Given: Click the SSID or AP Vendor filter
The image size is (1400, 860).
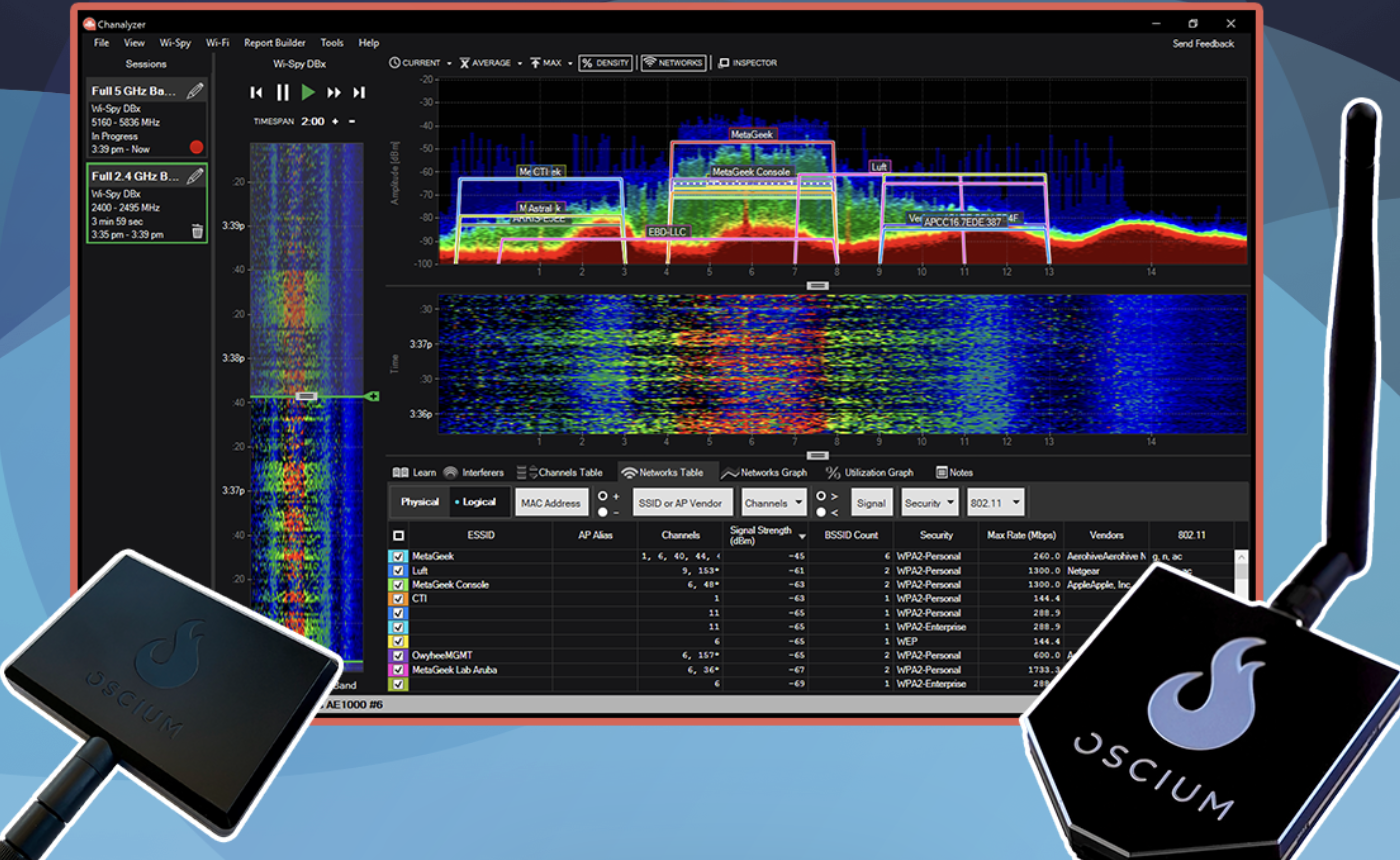Looking at the screenshot, I should [684, 503].
